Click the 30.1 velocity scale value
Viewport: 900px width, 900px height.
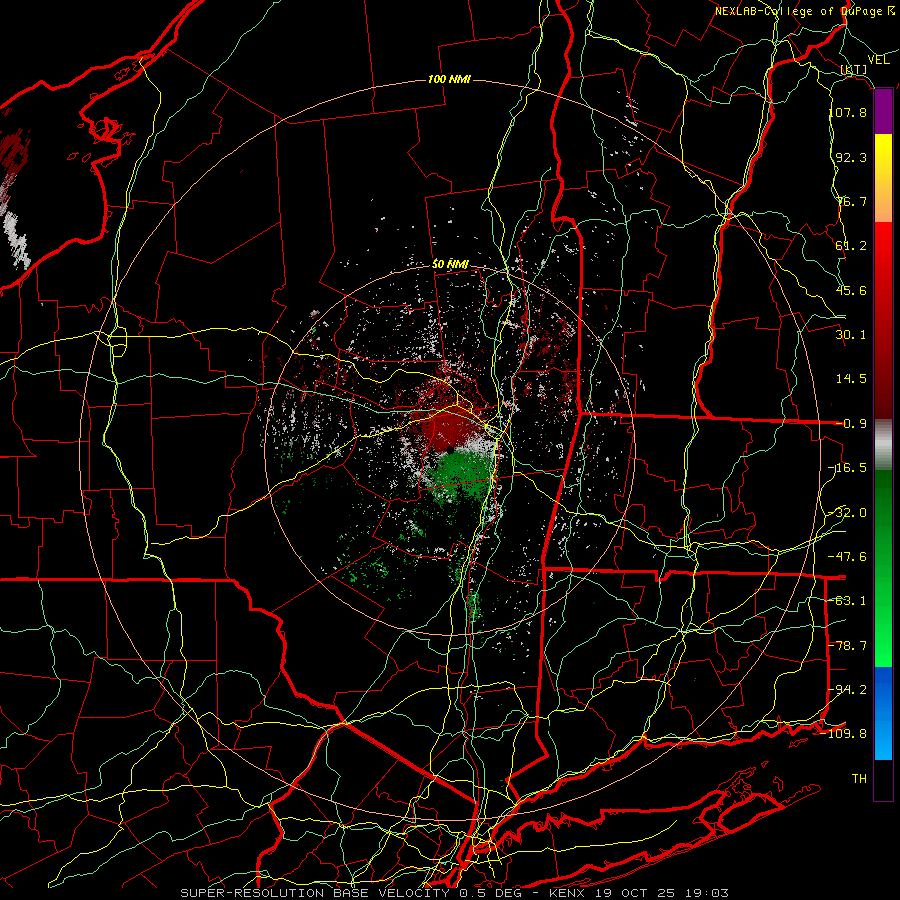click(x=851, y=335)
